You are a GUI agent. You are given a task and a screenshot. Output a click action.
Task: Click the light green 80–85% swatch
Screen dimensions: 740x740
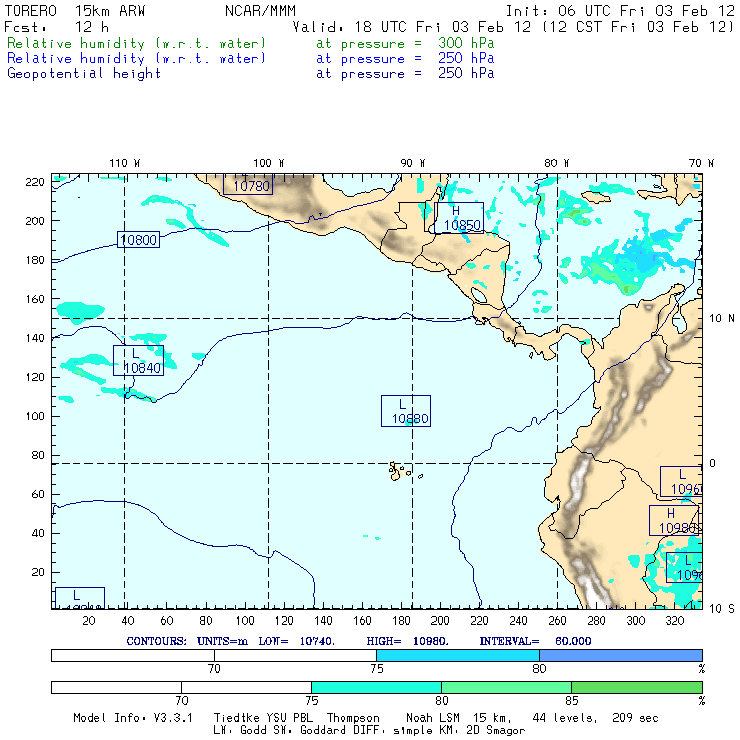point(506,687)
